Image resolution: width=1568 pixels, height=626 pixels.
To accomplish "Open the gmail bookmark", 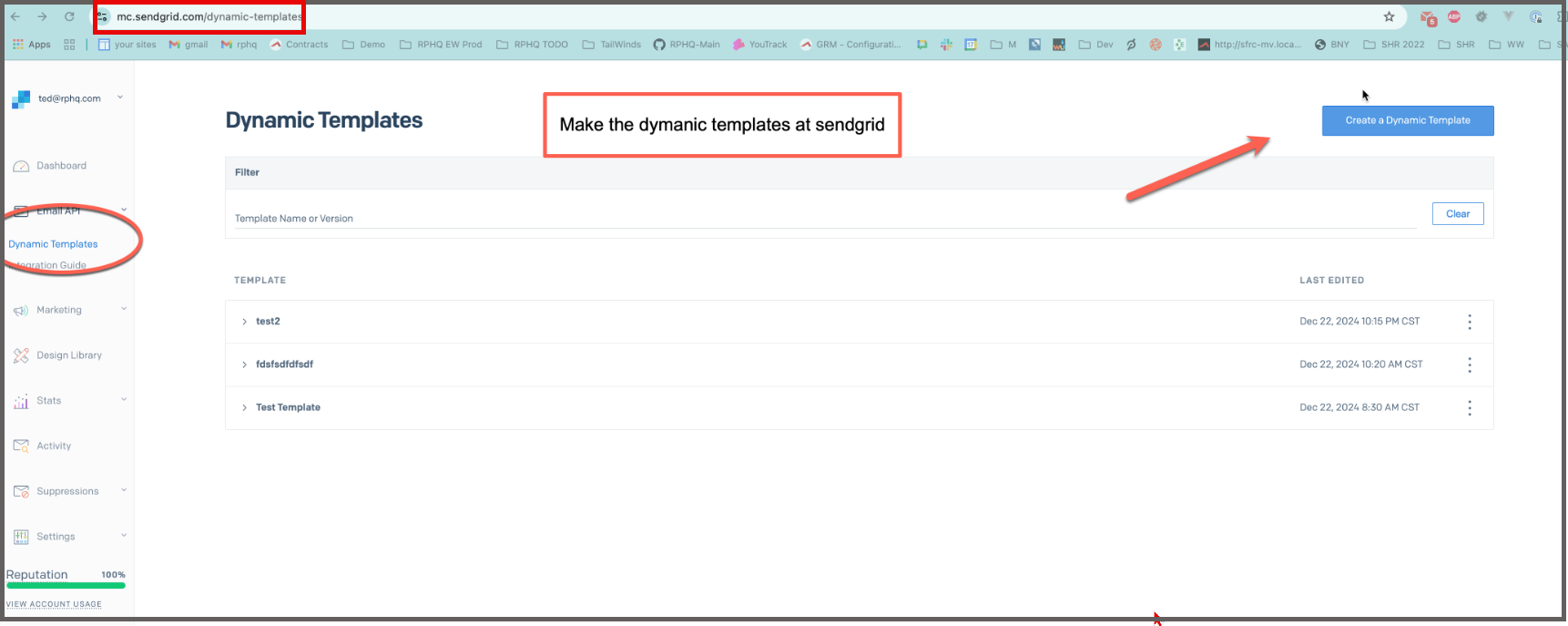I will click(x=188, y=45).
